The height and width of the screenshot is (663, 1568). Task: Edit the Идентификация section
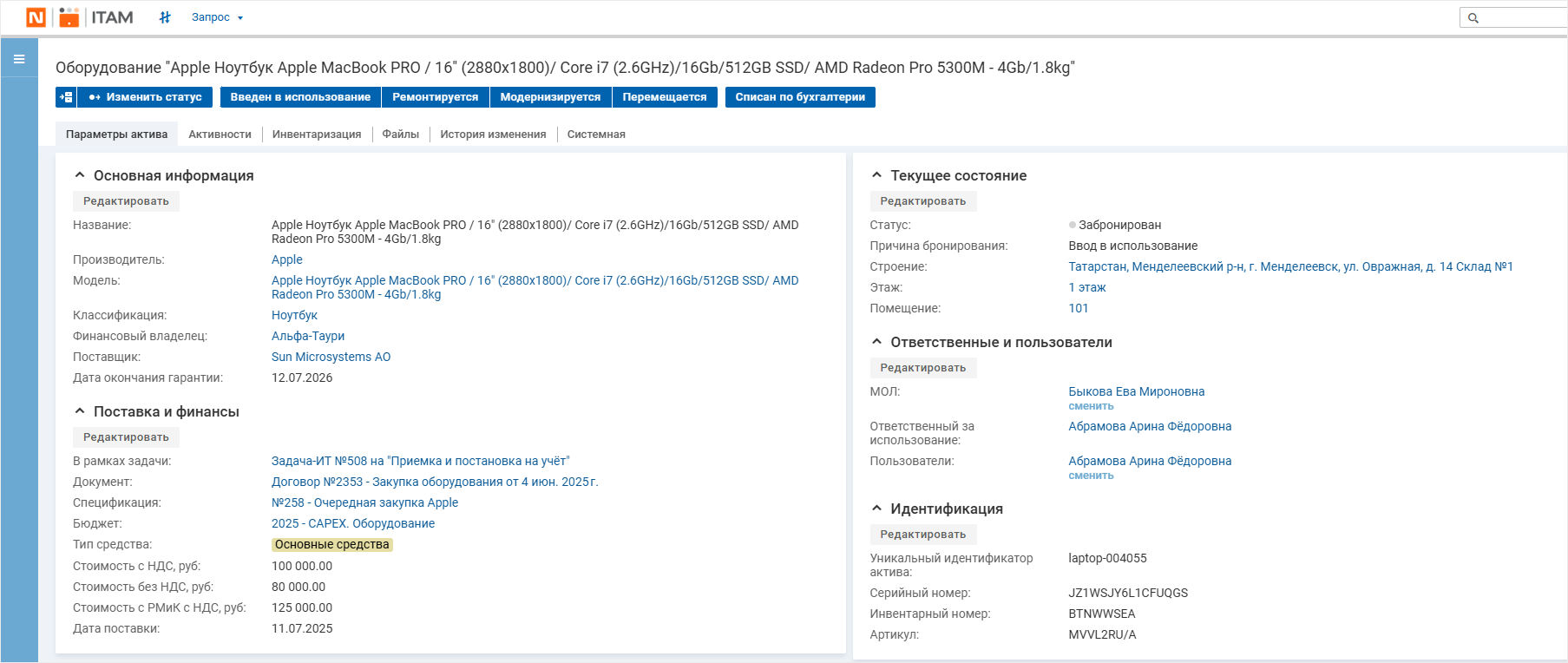click(x=923, y=535)
